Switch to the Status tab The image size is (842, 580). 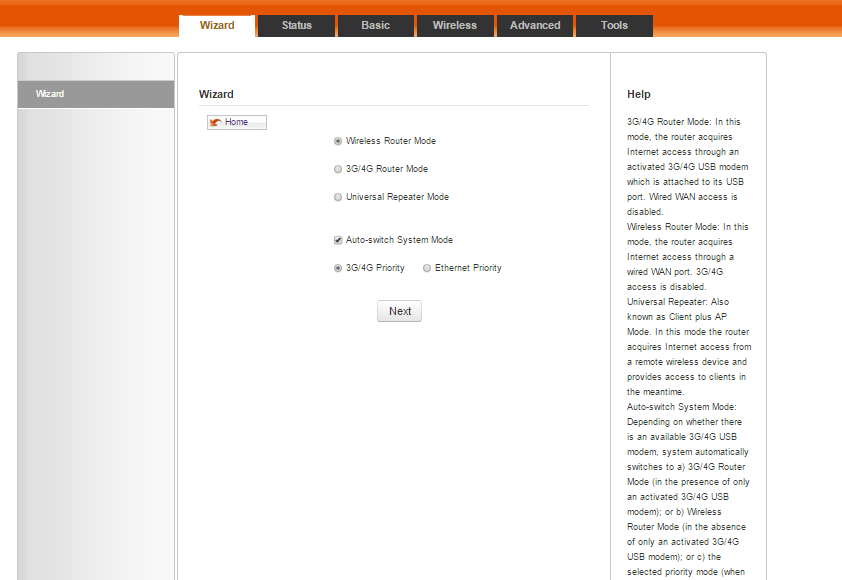(x=296, y=25)
